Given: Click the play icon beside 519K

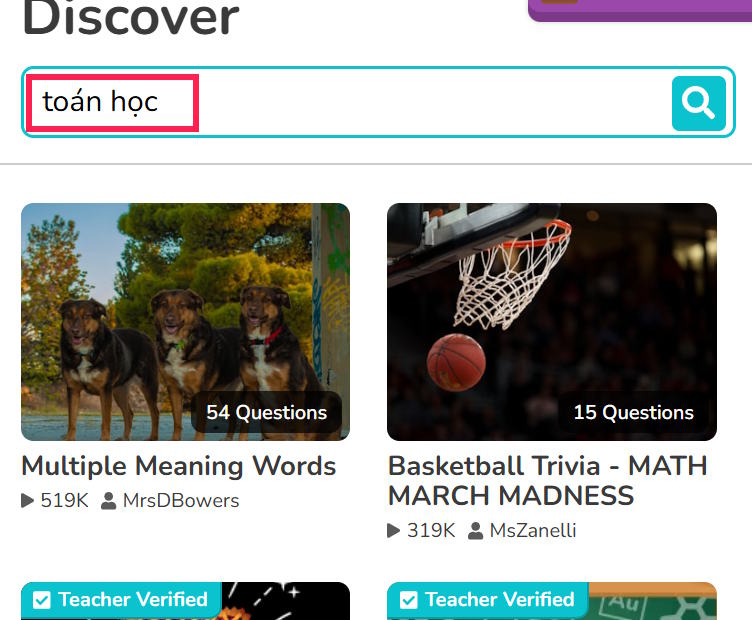Looking at the screenshot, I should click(x=27, y=501).
